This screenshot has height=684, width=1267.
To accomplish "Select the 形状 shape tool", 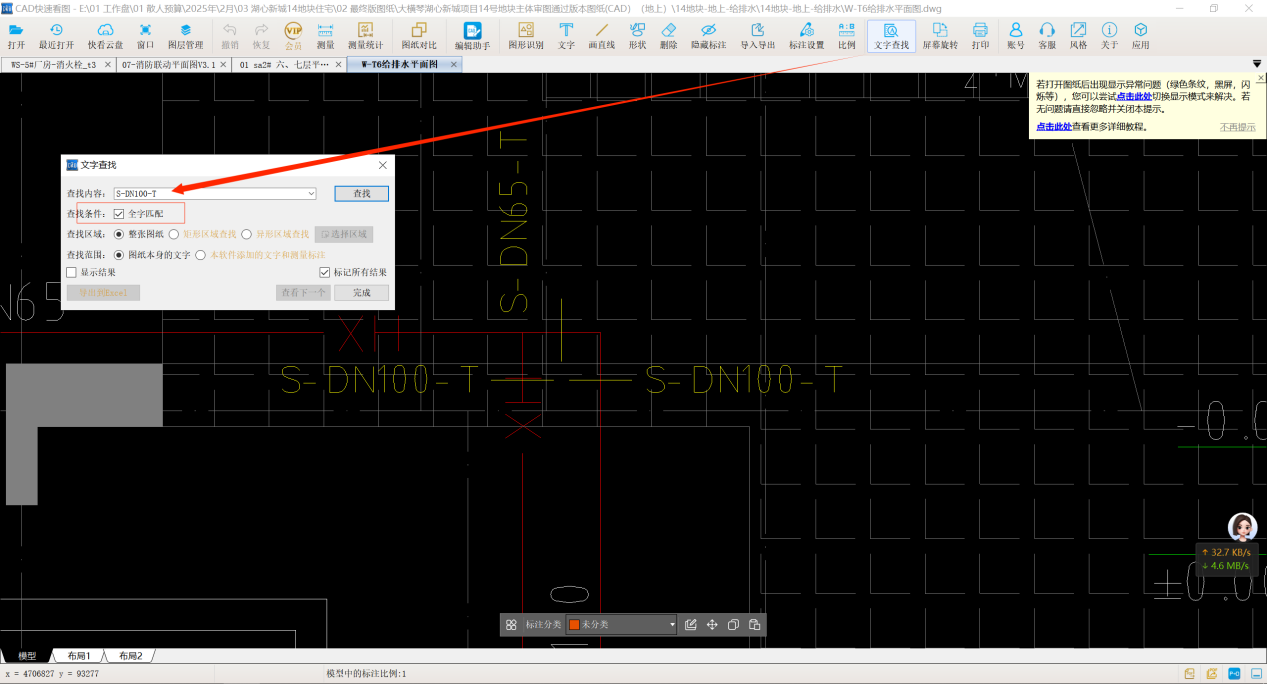I will point(637,36).
